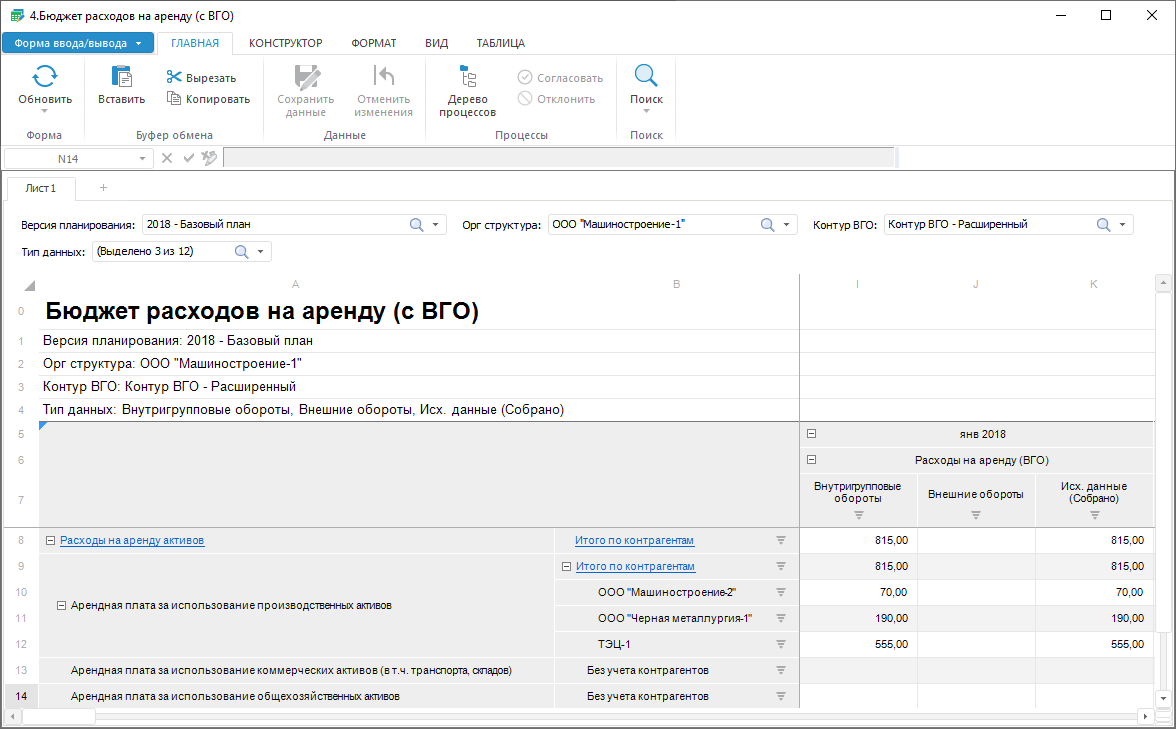Click the Расходы на аренду активов link
Viewport: 1176px width, 729px height.
[132, 541]
